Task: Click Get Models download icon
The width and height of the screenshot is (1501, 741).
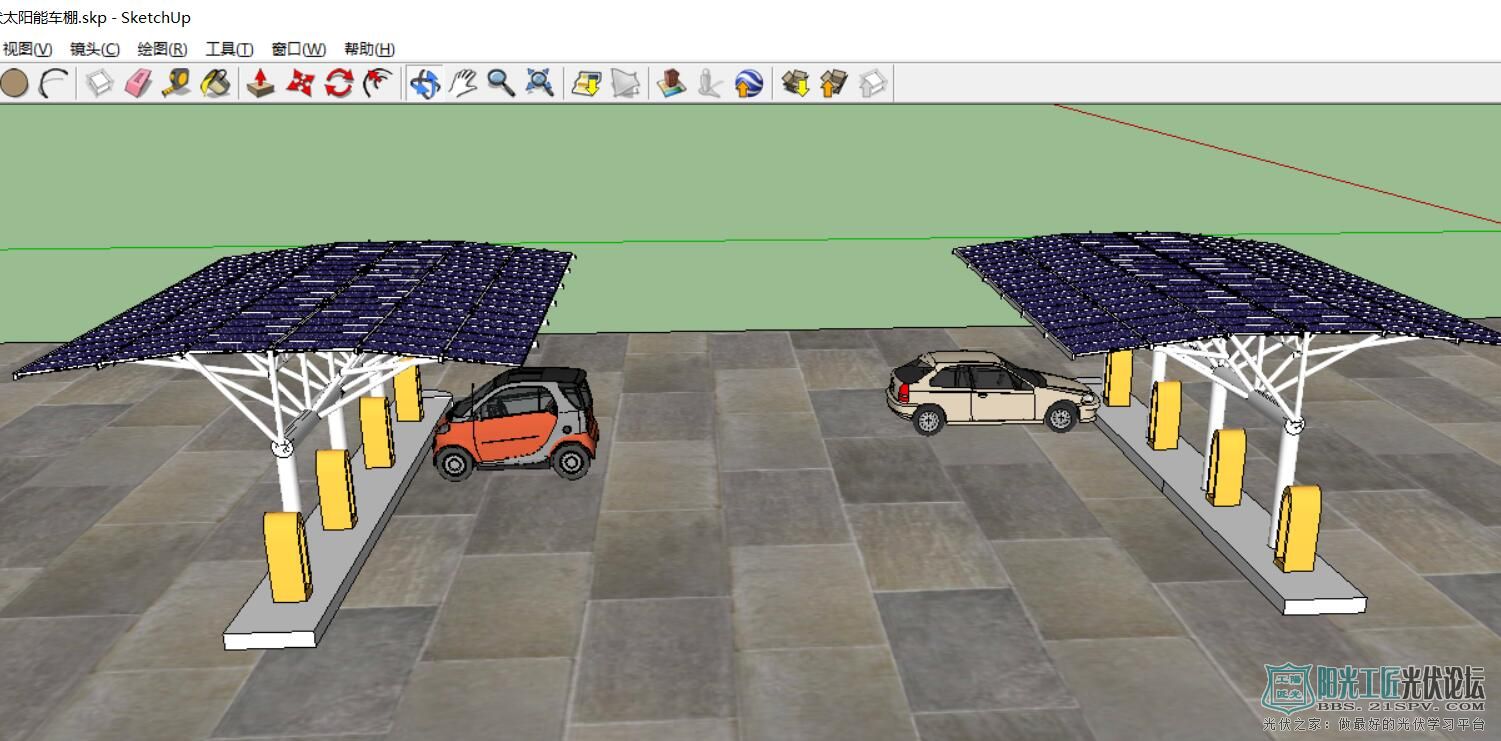Action: [795, 83]
